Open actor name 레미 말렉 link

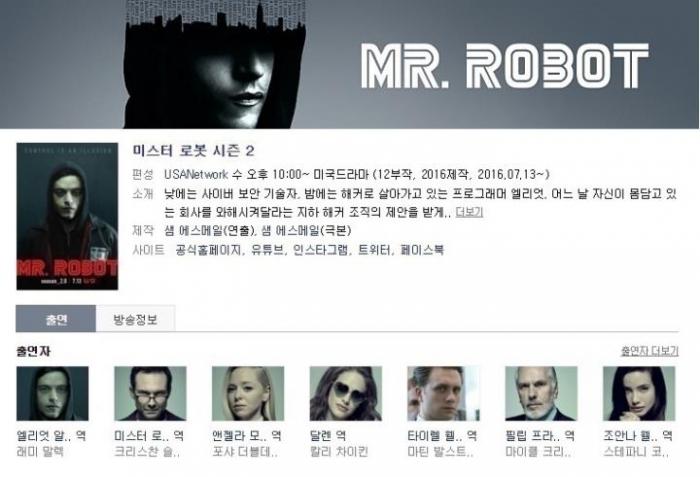pos(40,452)
